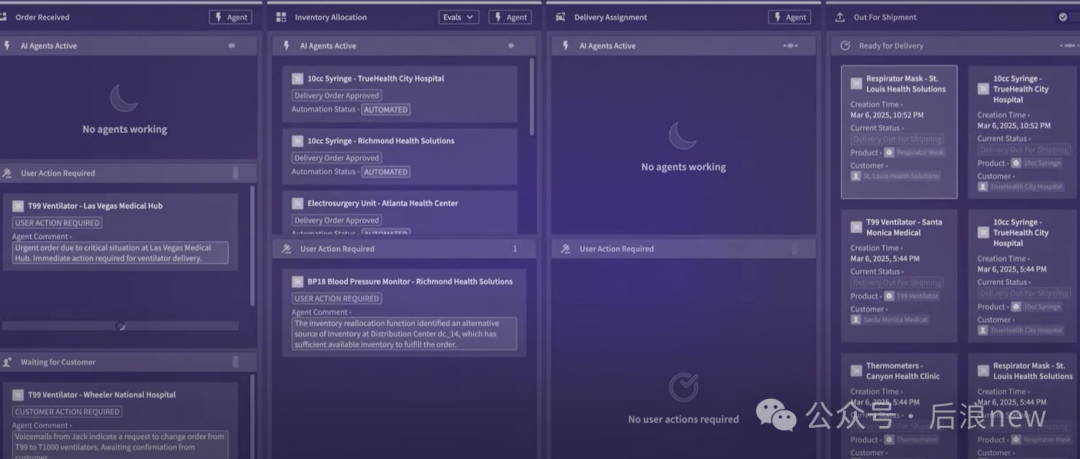Collapse User Action Required in Order Received
The image size is (1080, 459).
(x=235, y=173)
